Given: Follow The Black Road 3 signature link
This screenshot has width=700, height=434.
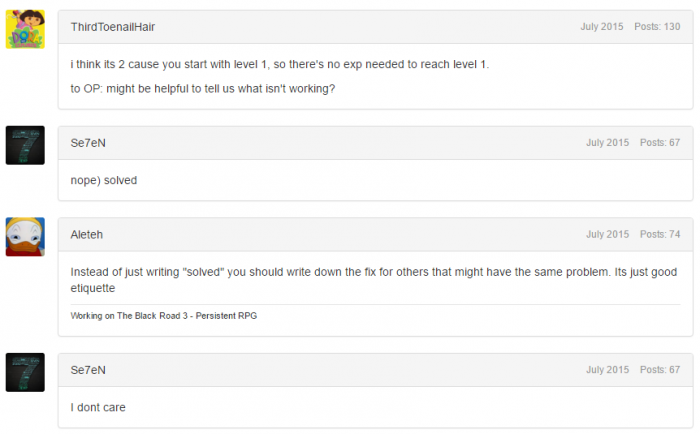Looking at the screenshot, I should tap(163, 316).
